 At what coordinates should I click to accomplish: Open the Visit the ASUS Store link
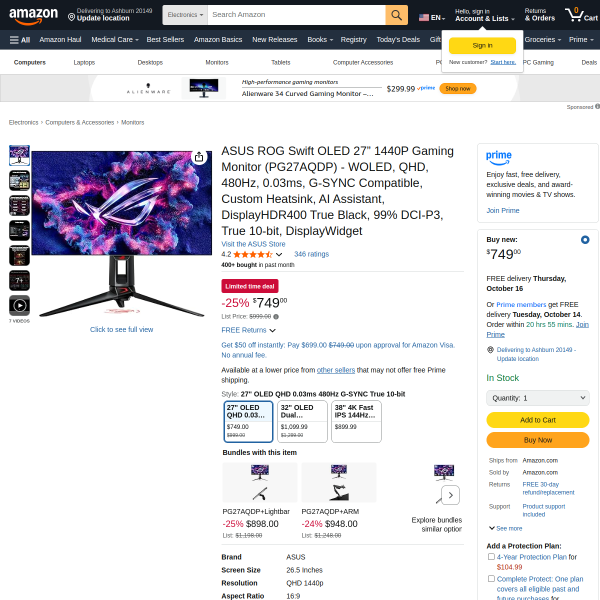tap(253, 244)
